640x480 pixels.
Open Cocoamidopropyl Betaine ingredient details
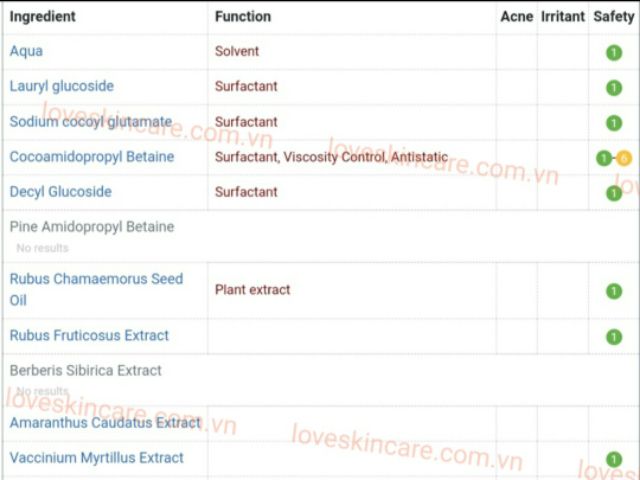pos(92,156)
